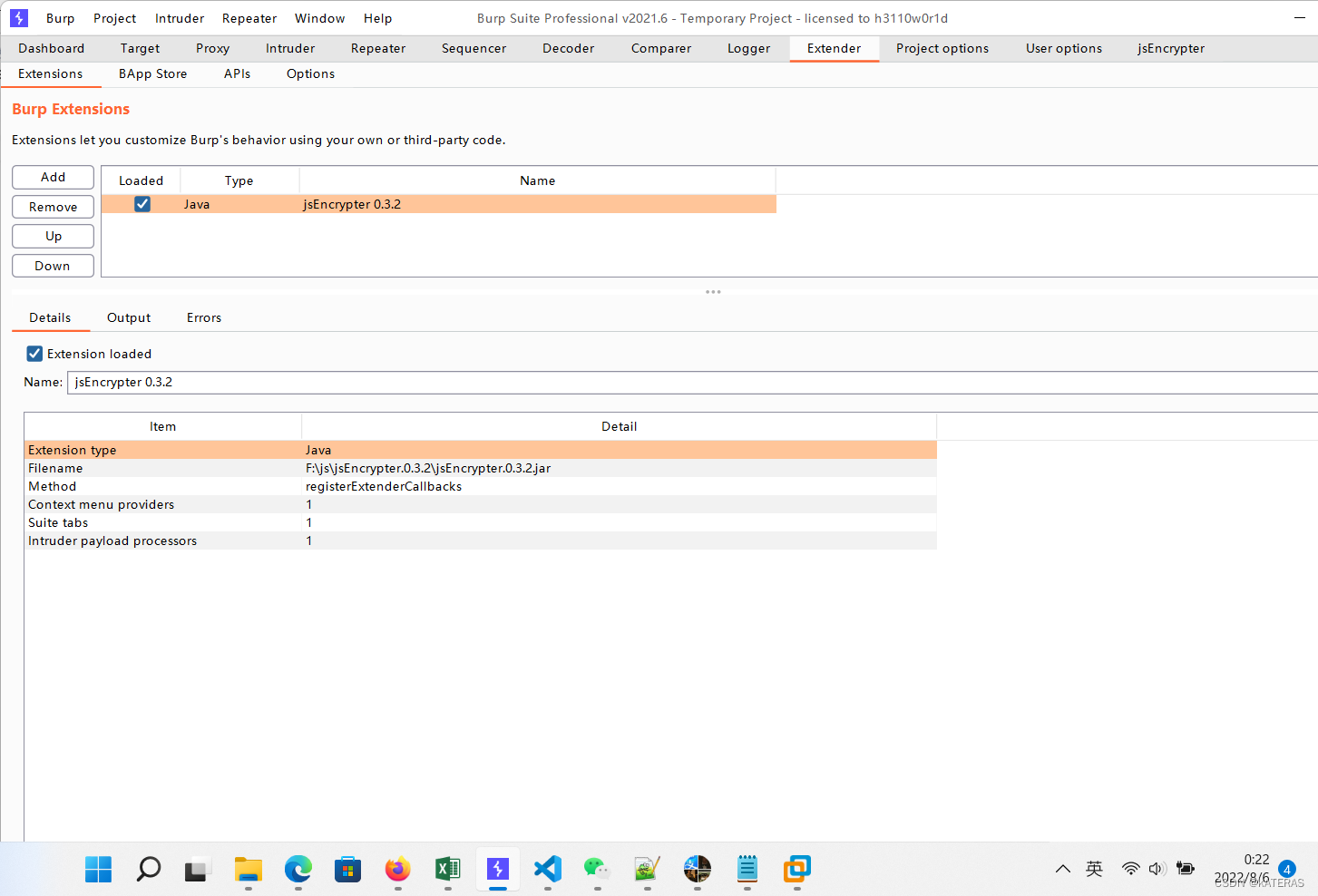Switch to the Project options tab
This screenshot has height=896, width=1318.
(x=942, y=48)
